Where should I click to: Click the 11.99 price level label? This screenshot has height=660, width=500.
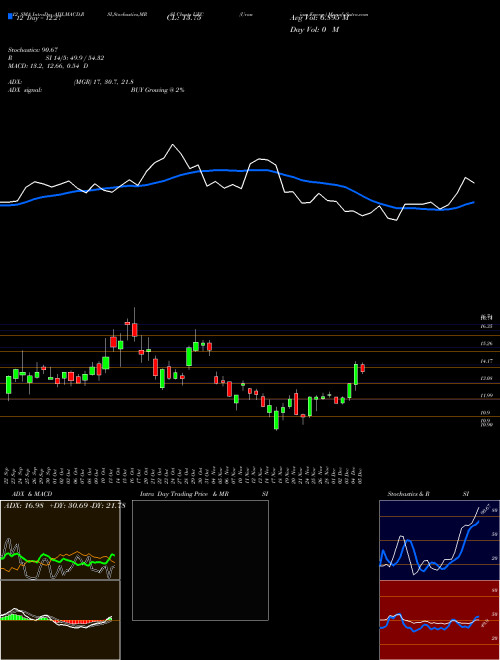[x=487, y=396]
